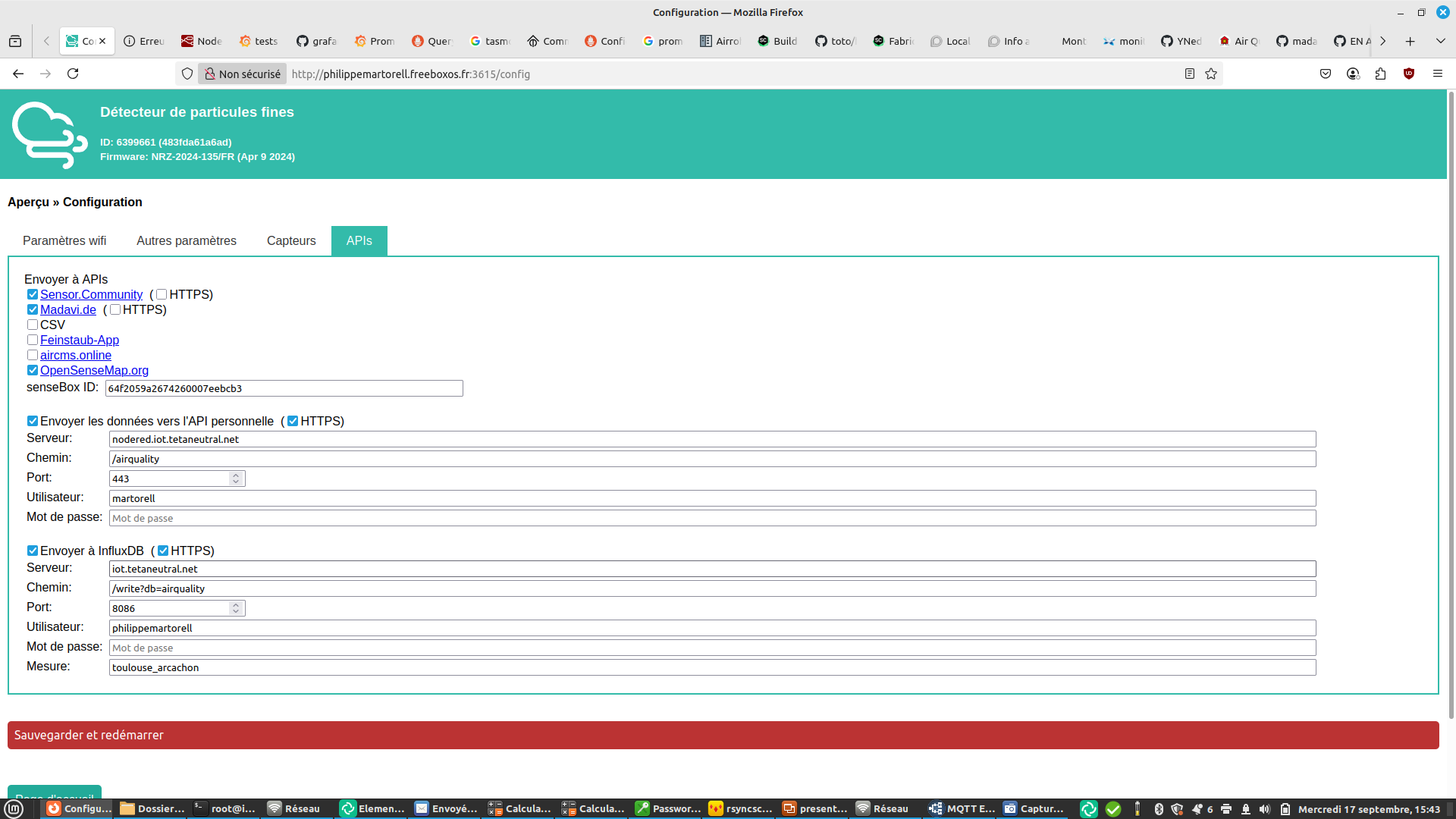Open the Paramètres wifi tab
This screenshot has width=1456, height=819.
tap(64, 240)
